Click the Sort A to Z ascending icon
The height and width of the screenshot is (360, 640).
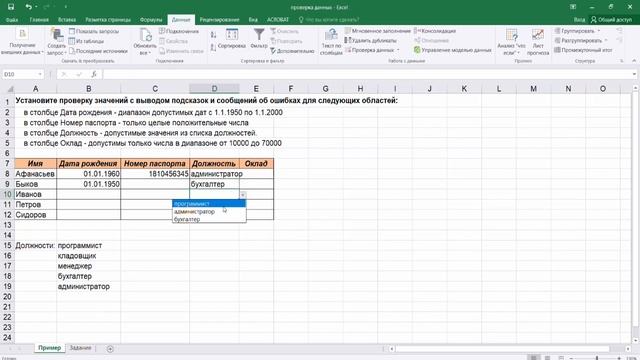213,35
